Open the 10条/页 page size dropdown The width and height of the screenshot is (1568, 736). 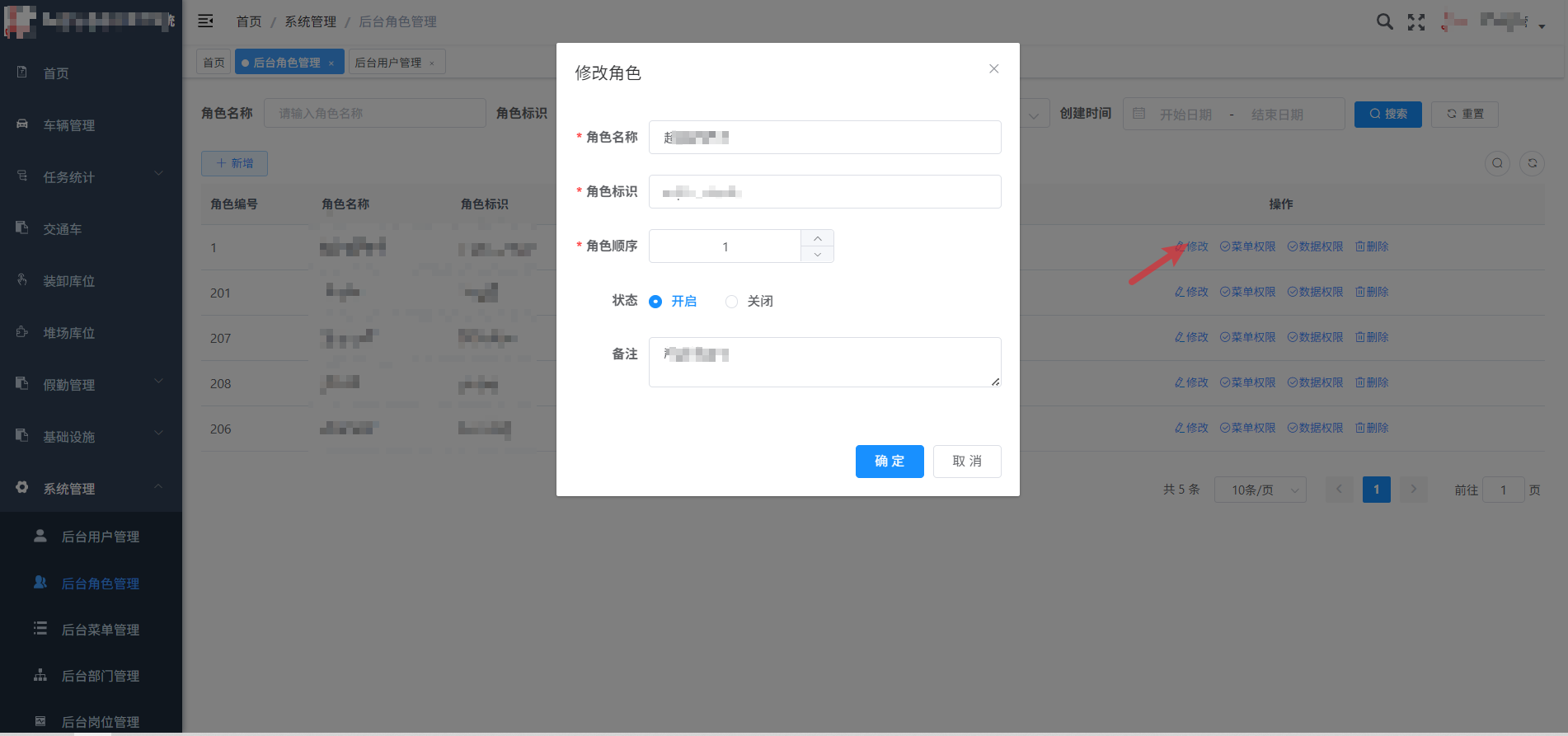click(x=1260, y=490)
